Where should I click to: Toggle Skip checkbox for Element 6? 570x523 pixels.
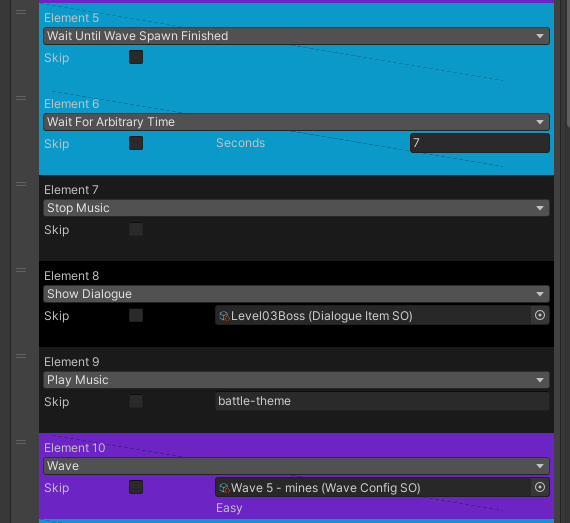136,143
